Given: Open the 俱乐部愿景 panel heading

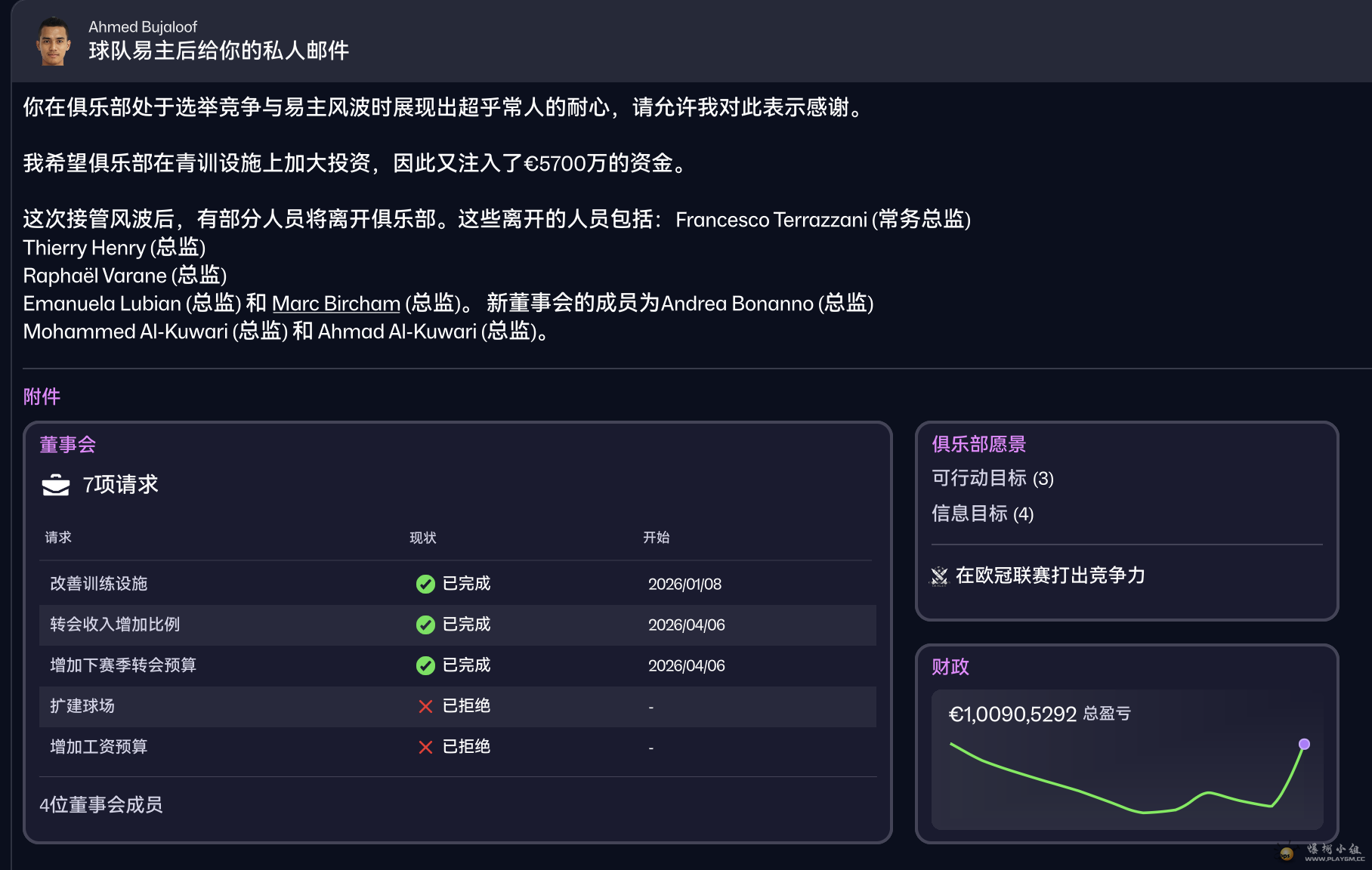Looking at the screenshot, I should pyautogui.click(x=978, y=444).
